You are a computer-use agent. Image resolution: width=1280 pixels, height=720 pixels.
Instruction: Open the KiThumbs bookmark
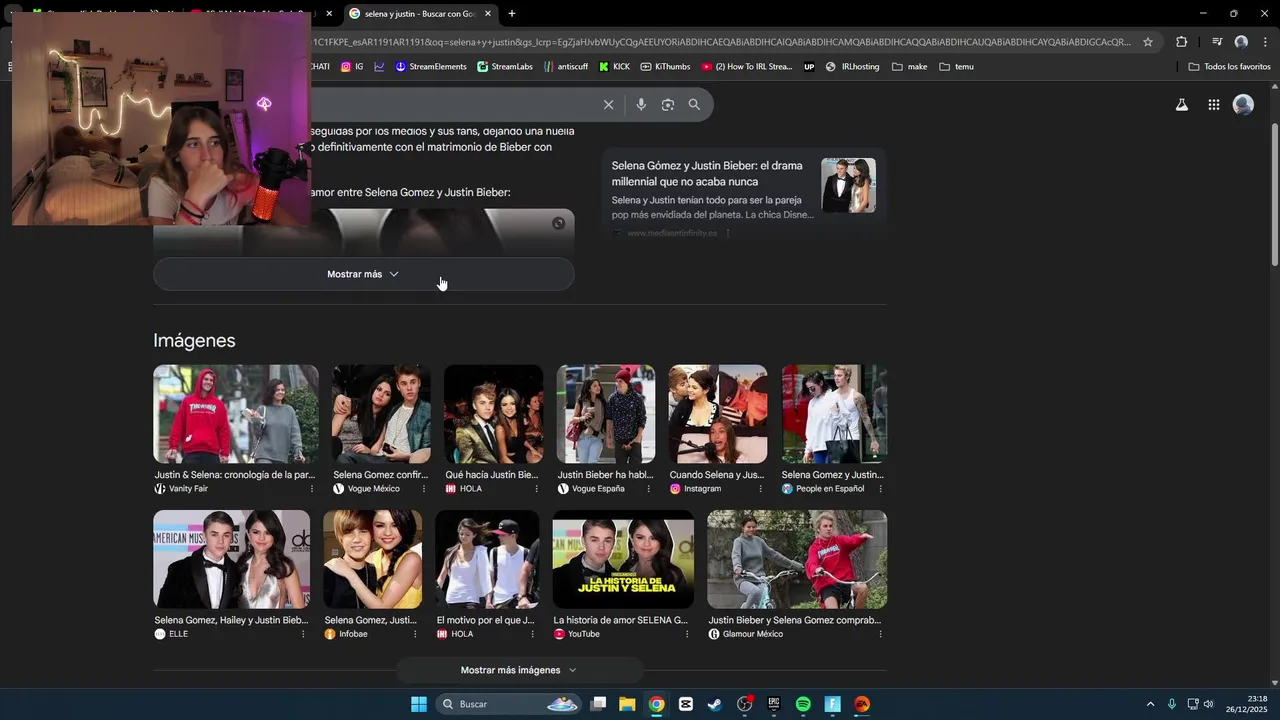pos(665,67)
